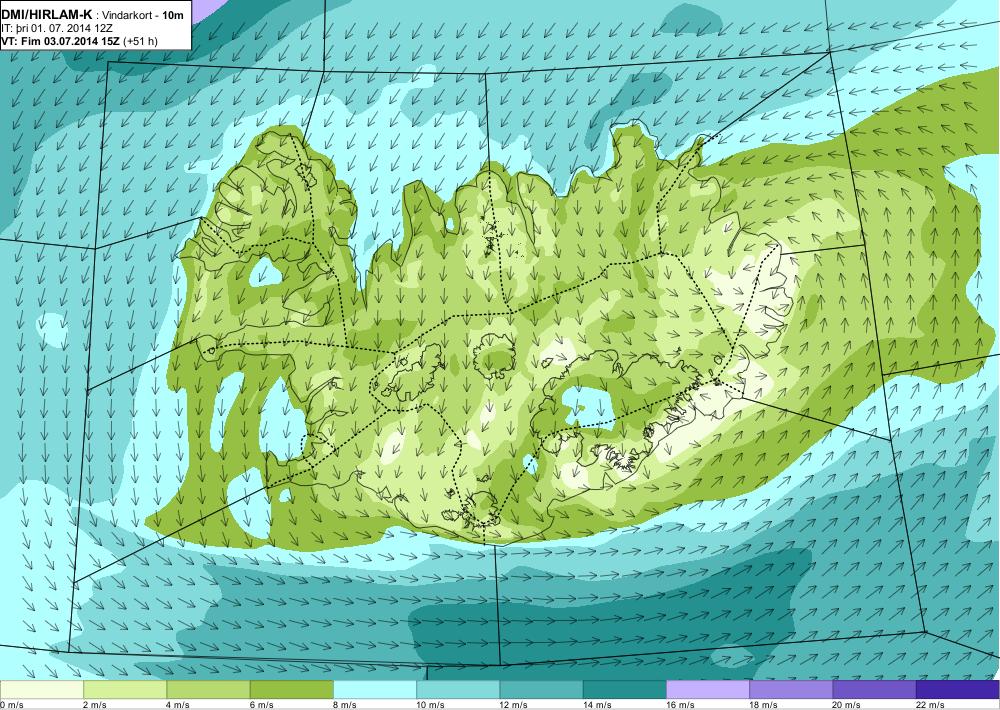
Task: Select the "12 m/s" legend label
Action: pos(514,705)
